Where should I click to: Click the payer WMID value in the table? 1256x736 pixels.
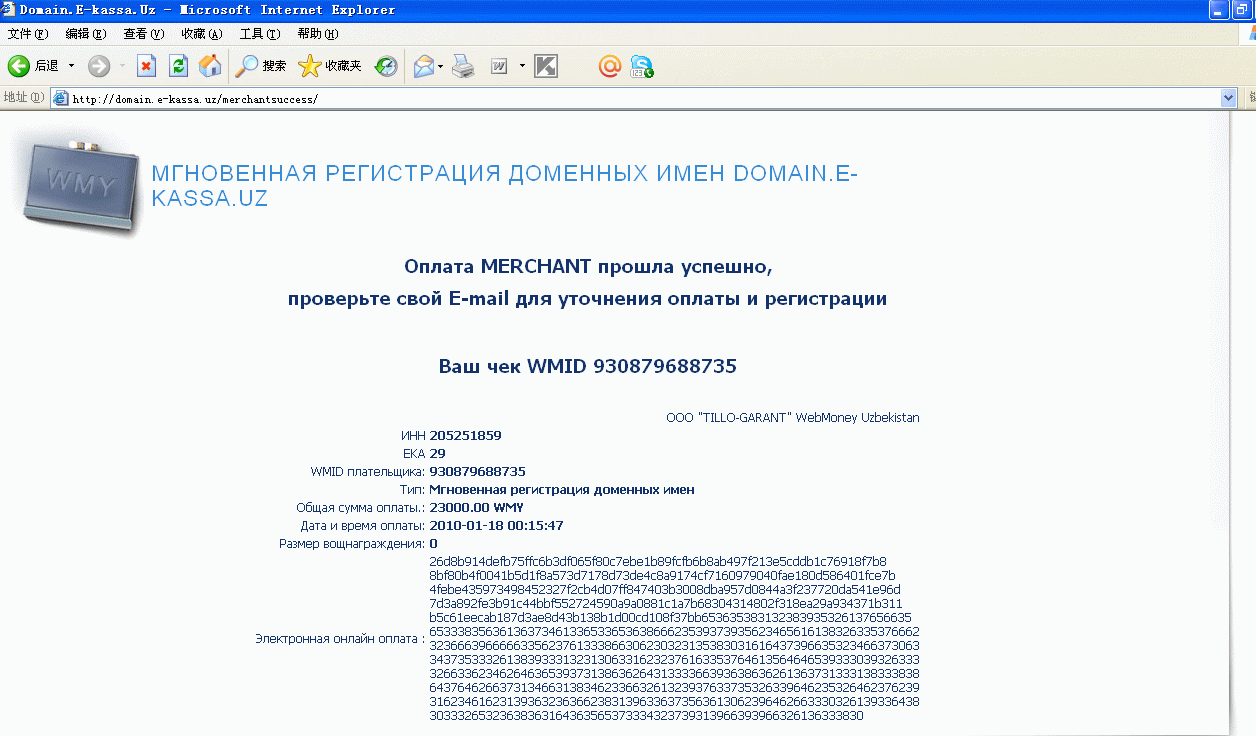pyautogui.click(x=478, y=472)
